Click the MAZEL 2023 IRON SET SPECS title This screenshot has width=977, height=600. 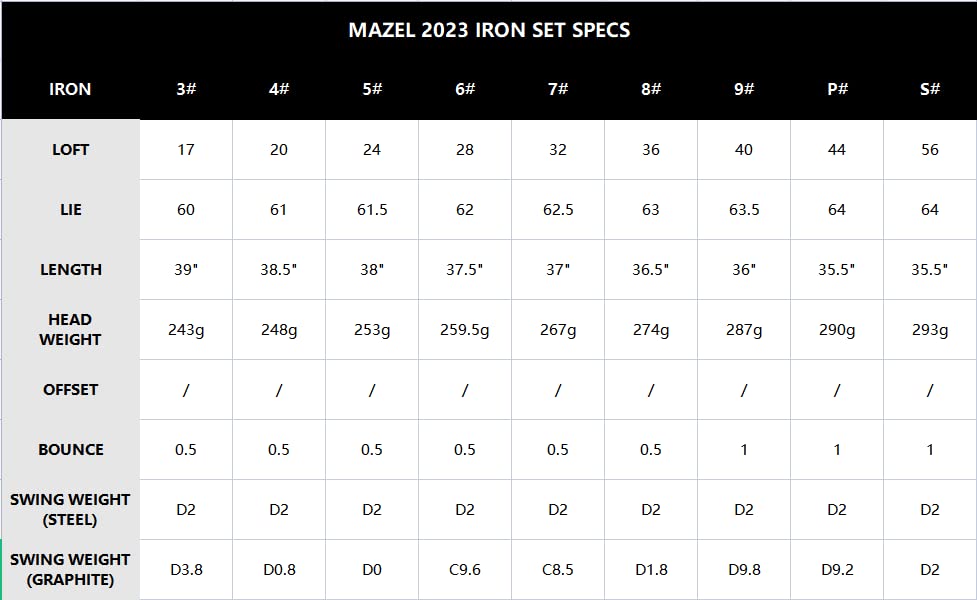click(489, 30)
